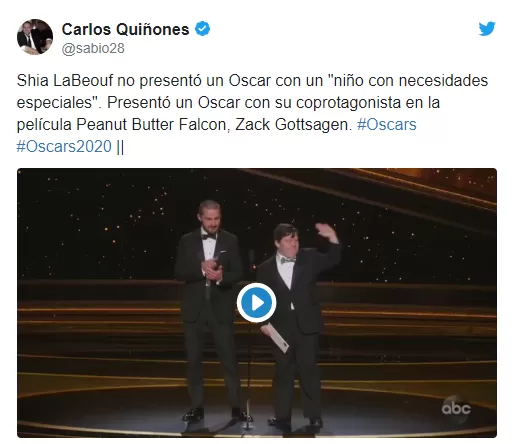The height and width of the screenshot is (444, 516).
Task: Click the envelope held in the video
Action: tap(274, 337)
